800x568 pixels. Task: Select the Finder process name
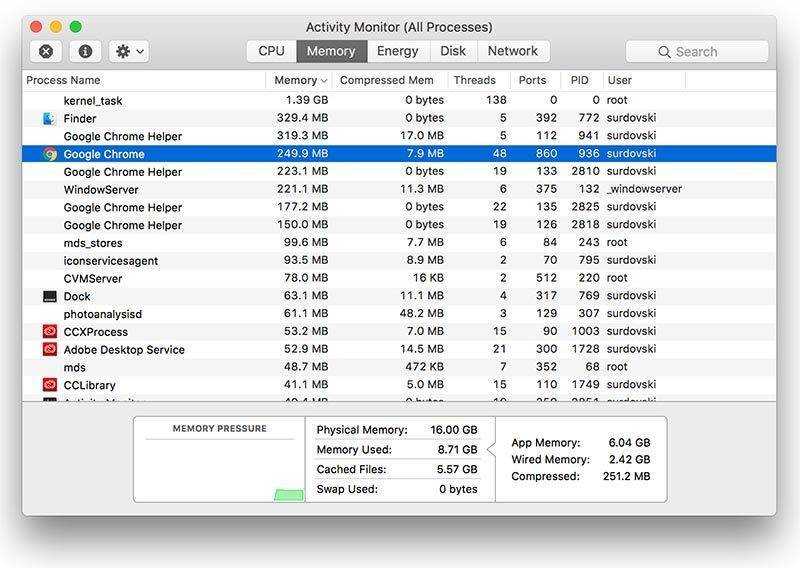pos(80,118)
